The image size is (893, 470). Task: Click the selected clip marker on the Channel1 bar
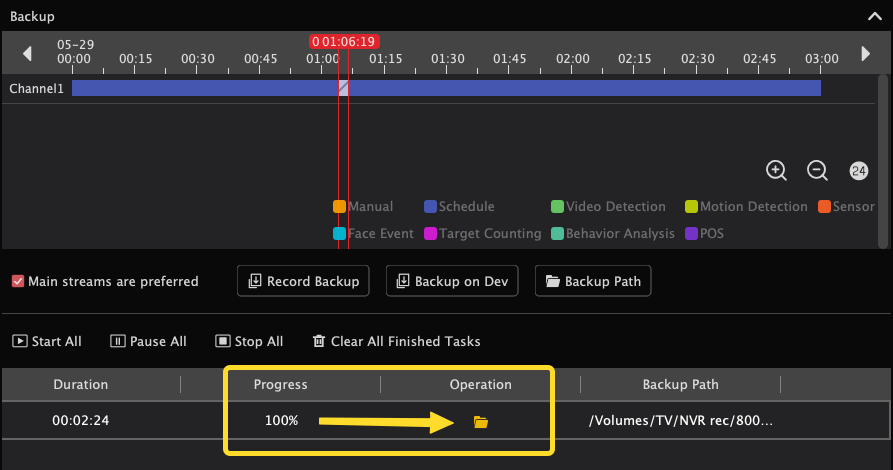tap(343, 88)
